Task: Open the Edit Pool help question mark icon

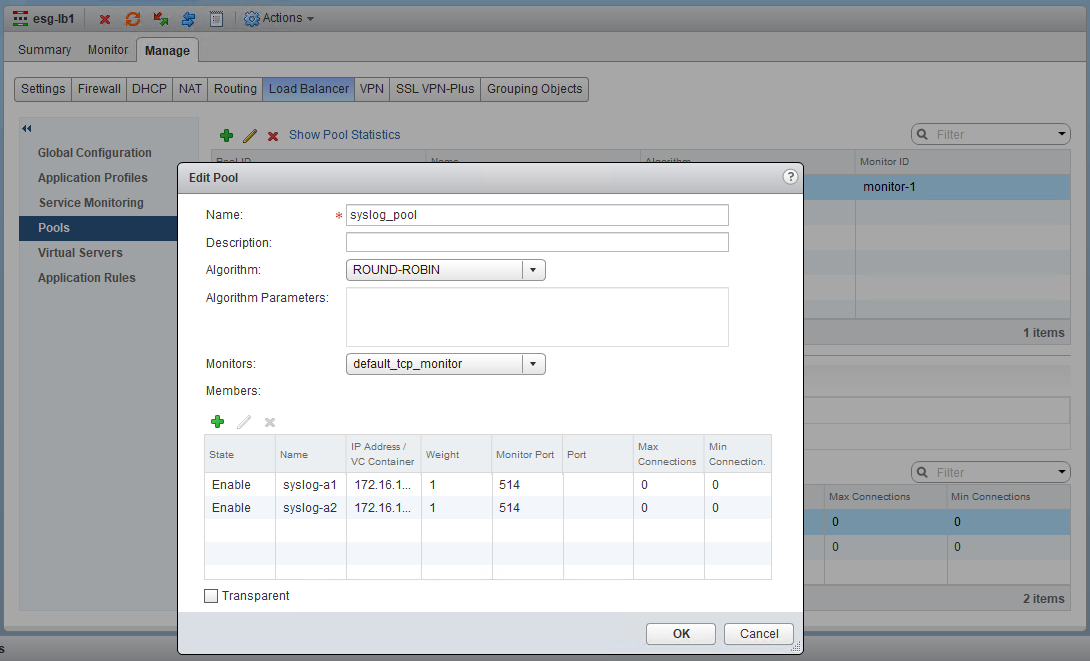Action: (x=790, y=176)
